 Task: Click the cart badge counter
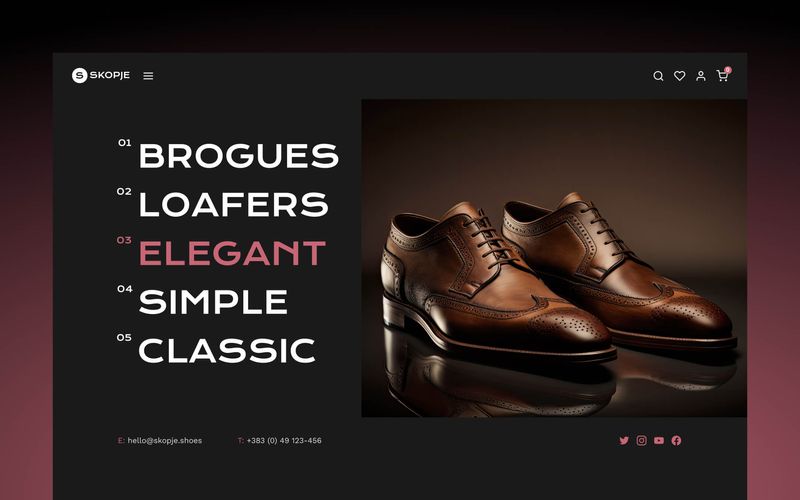[728, 70]
